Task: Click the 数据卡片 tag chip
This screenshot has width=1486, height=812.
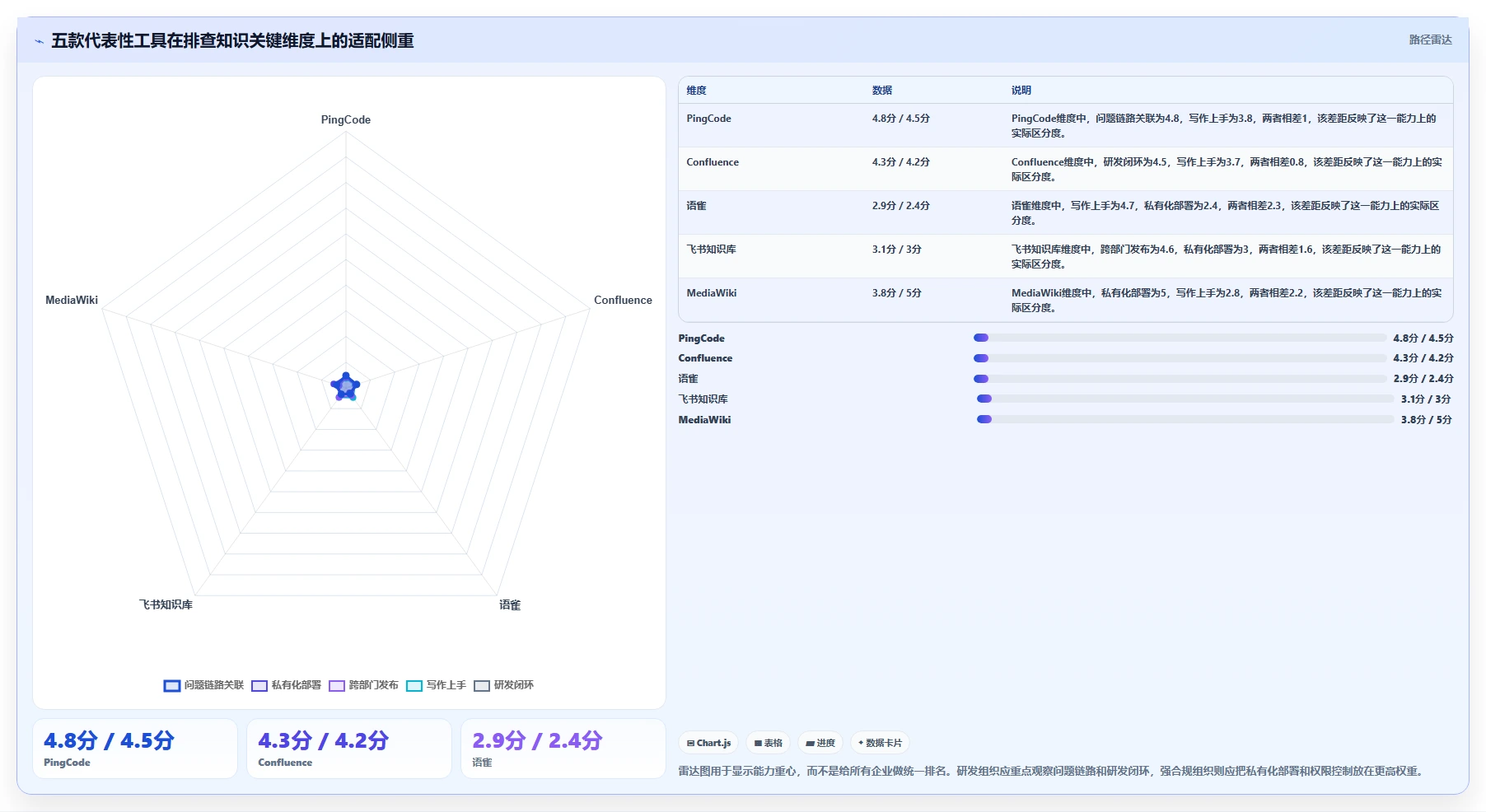Action: pyautogui.click(x=880, y=743)
